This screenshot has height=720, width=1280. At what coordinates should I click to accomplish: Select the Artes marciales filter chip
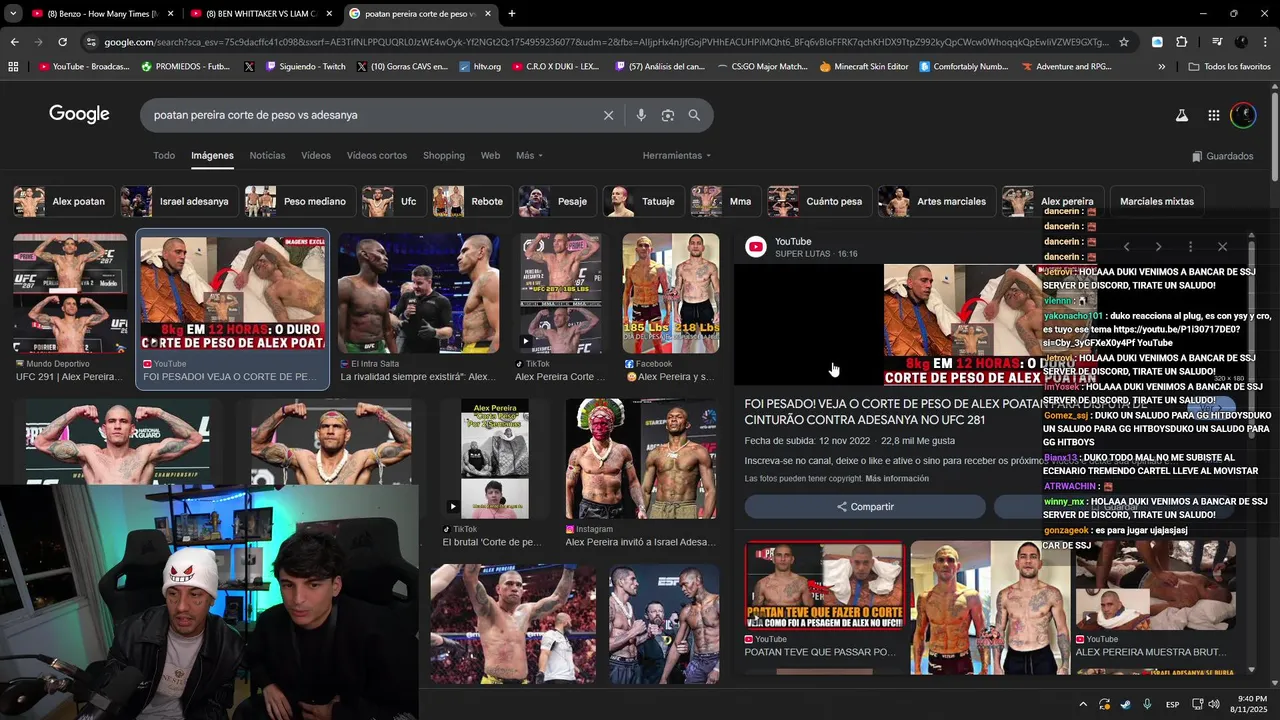click(936, 201)
